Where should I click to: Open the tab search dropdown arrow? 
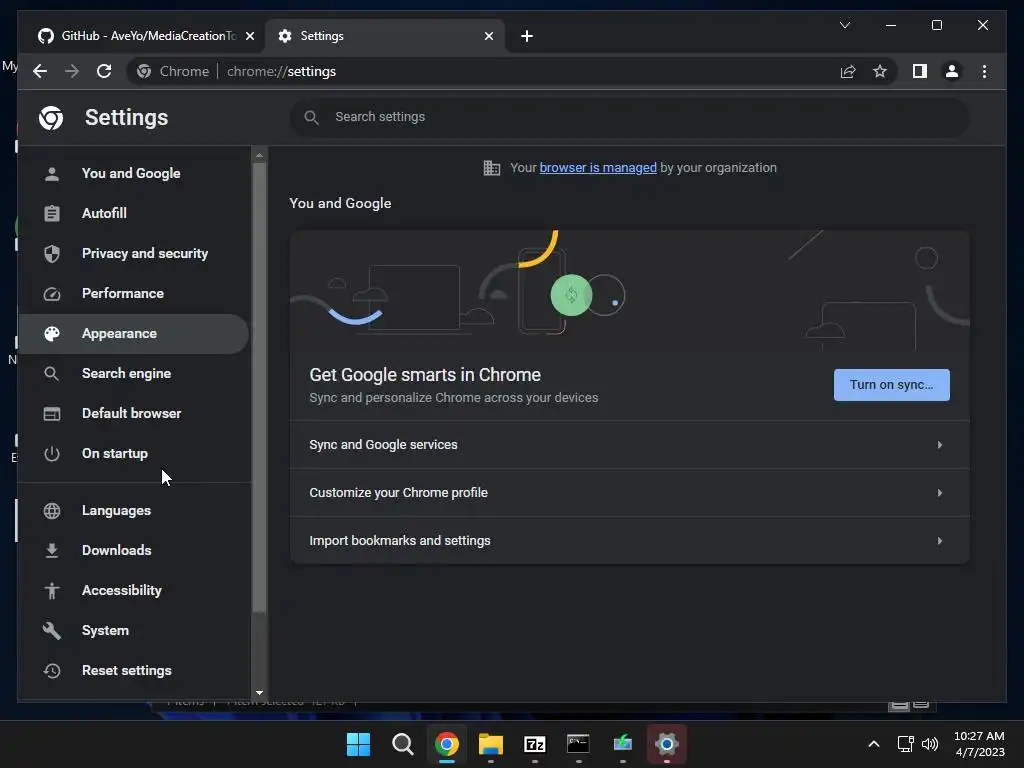(x=845, y=25)
